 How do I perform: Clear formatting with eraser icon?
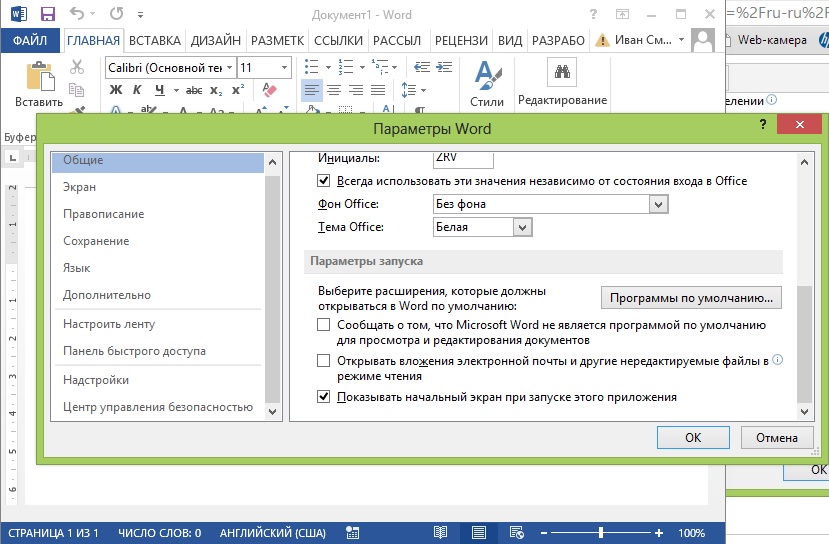269,90
